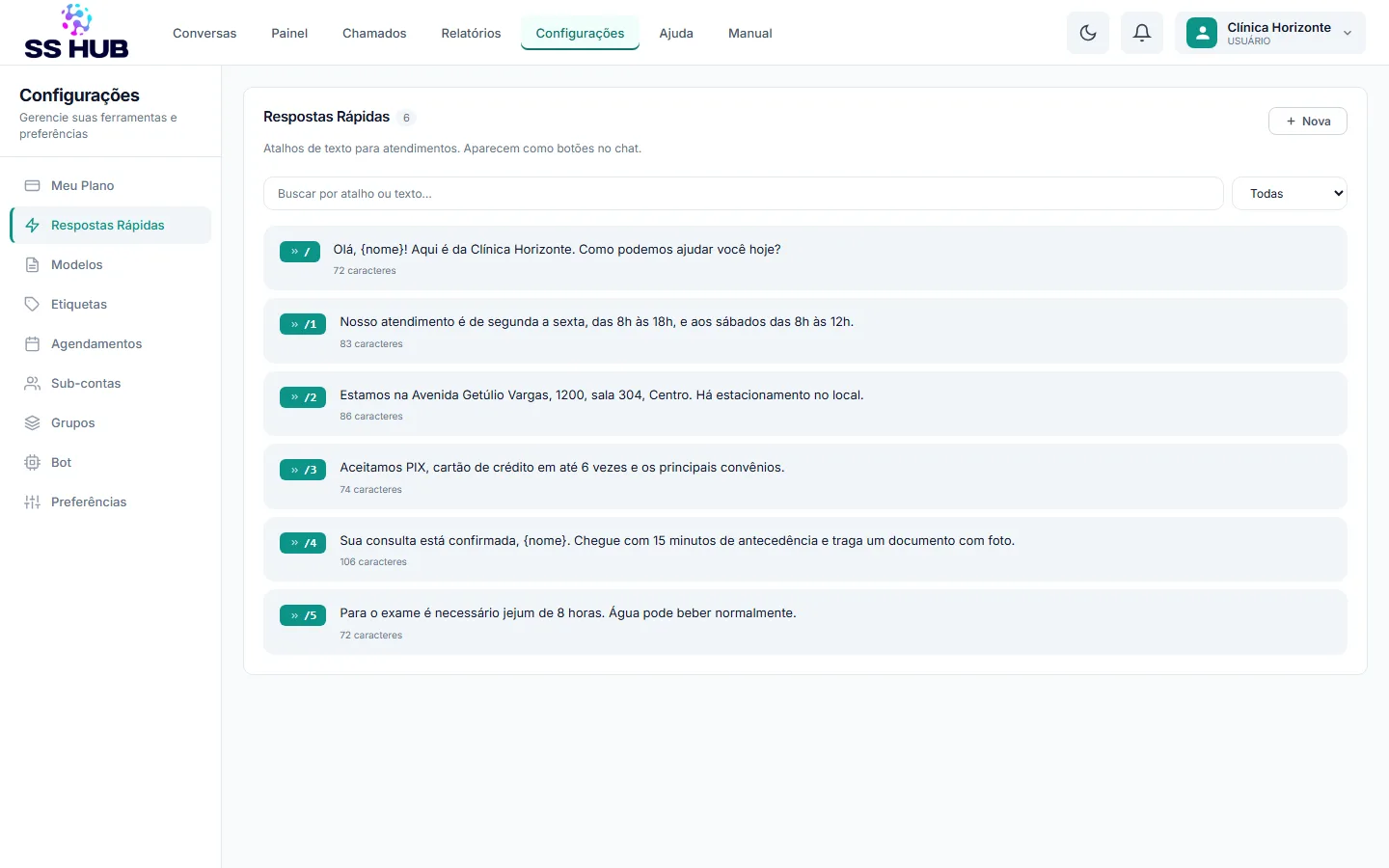Click the /1 shortcut badge

coord(303,324)
